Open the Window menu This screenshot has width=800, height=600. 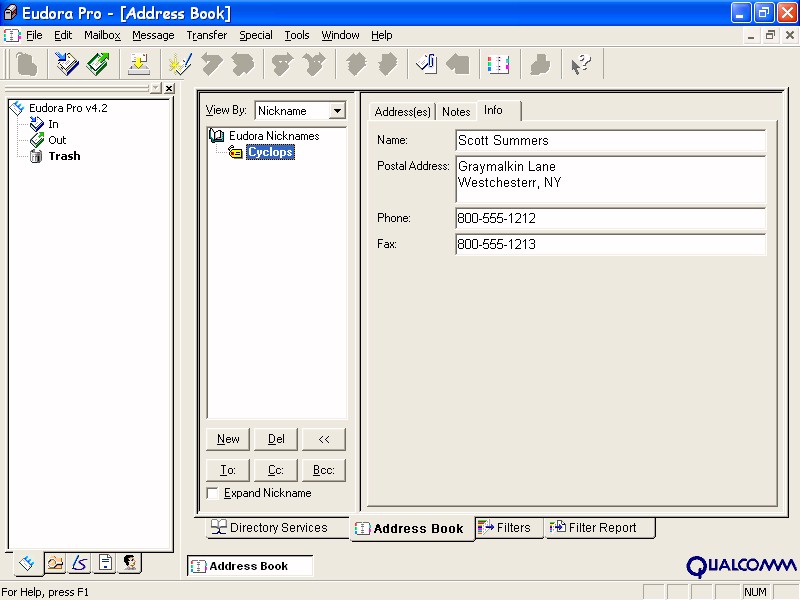click(340, 35)
